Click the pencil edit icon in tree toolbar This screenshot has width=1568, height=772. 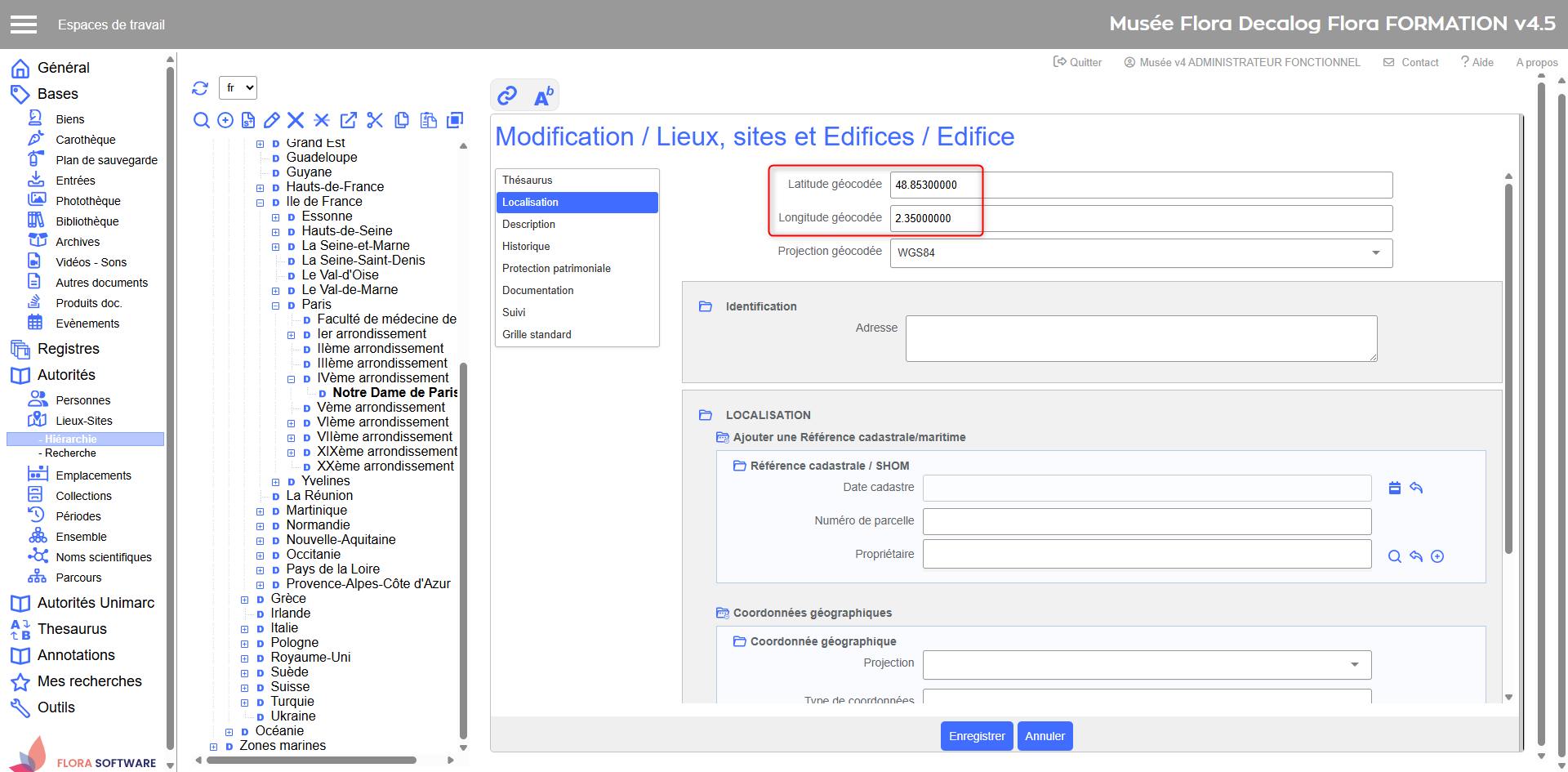(x=272, y=121)
